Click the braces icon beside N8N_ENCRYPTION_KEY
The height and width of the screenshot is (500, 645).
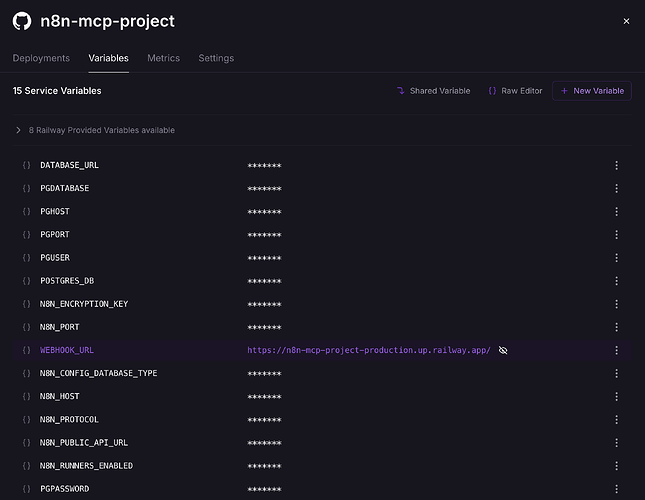(x=26, y=304)
